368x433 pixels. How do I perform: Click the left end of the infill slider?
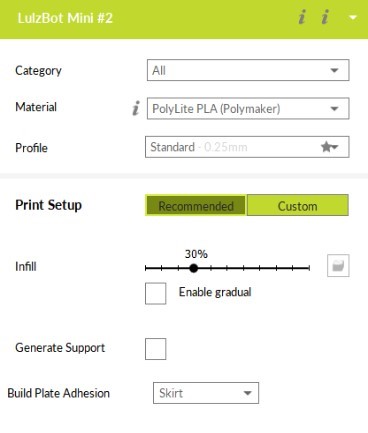click(x=146, y=268)
